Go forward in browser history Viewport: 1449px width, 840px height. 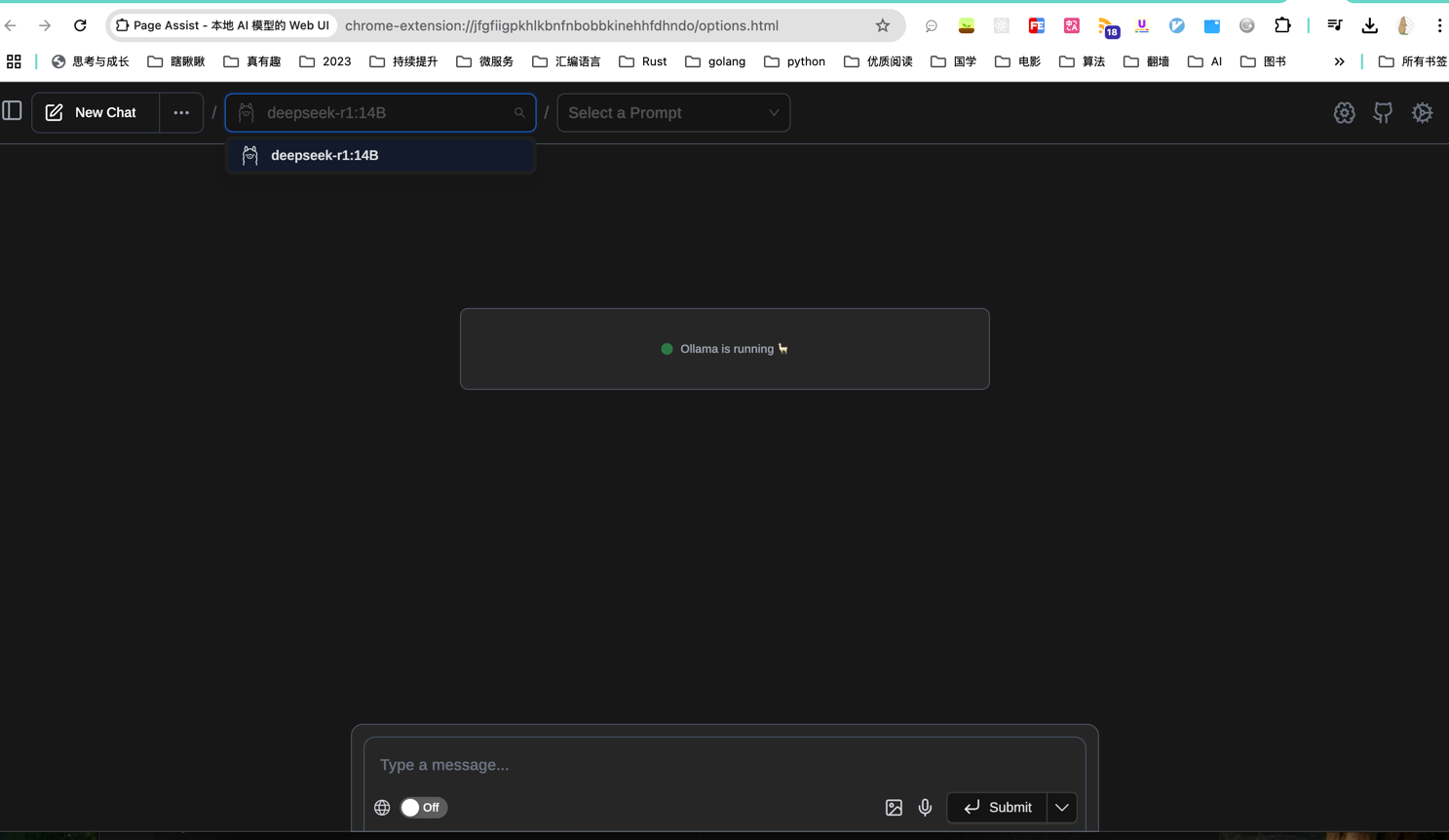tap(45, 25)
